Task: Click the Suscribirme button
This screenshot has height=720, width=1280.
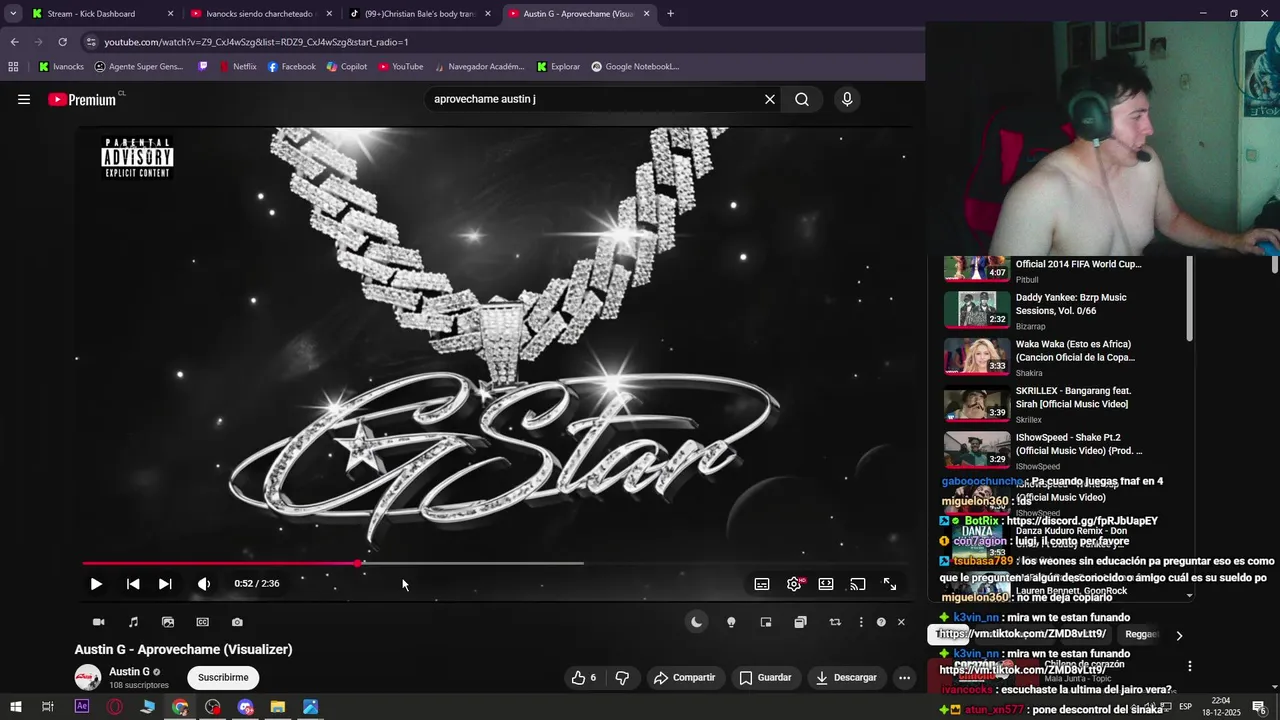Action: 223,678
